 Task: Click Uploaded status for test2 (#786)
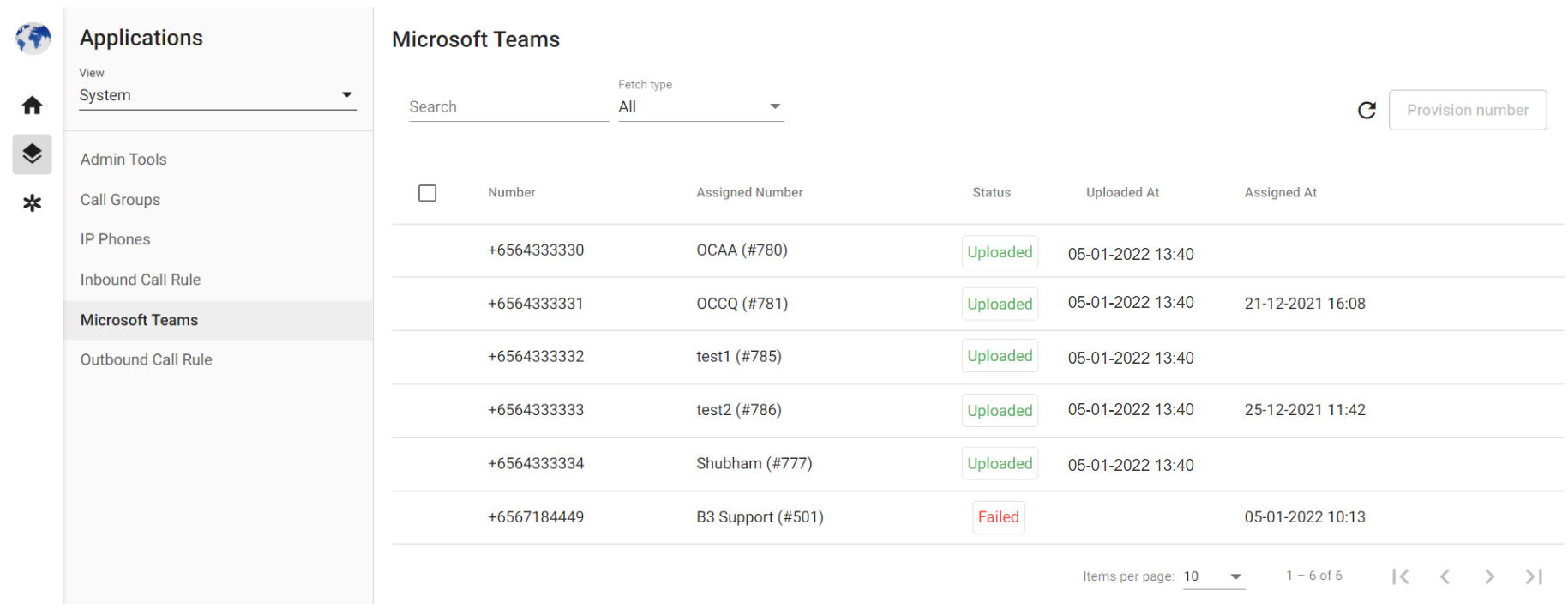click(1000, 411)
